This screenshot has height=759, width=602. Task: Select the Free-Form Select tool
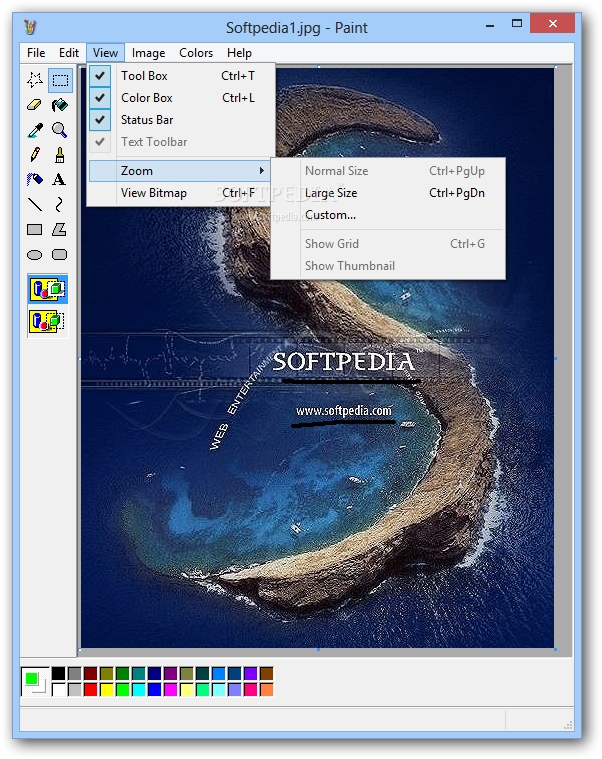pos(35,80)
